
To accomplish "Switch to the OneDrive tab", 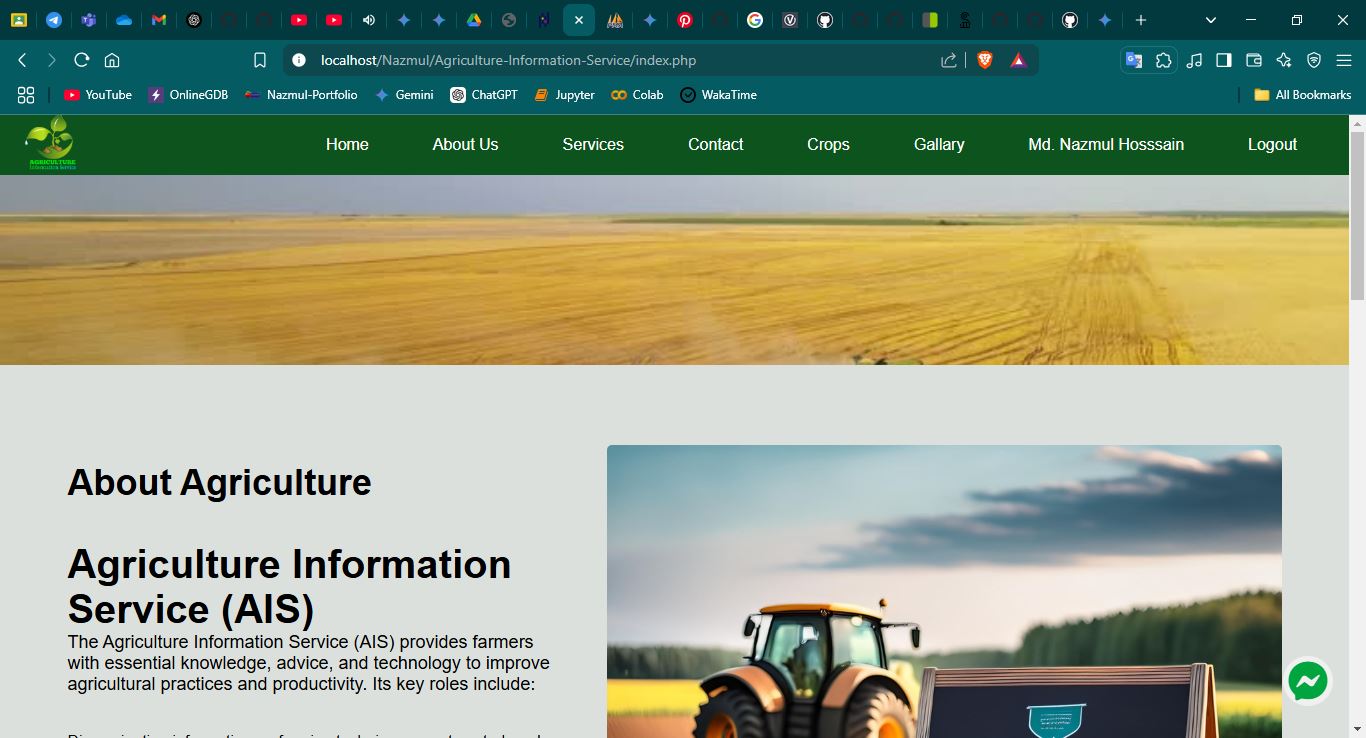I will 124,20.
